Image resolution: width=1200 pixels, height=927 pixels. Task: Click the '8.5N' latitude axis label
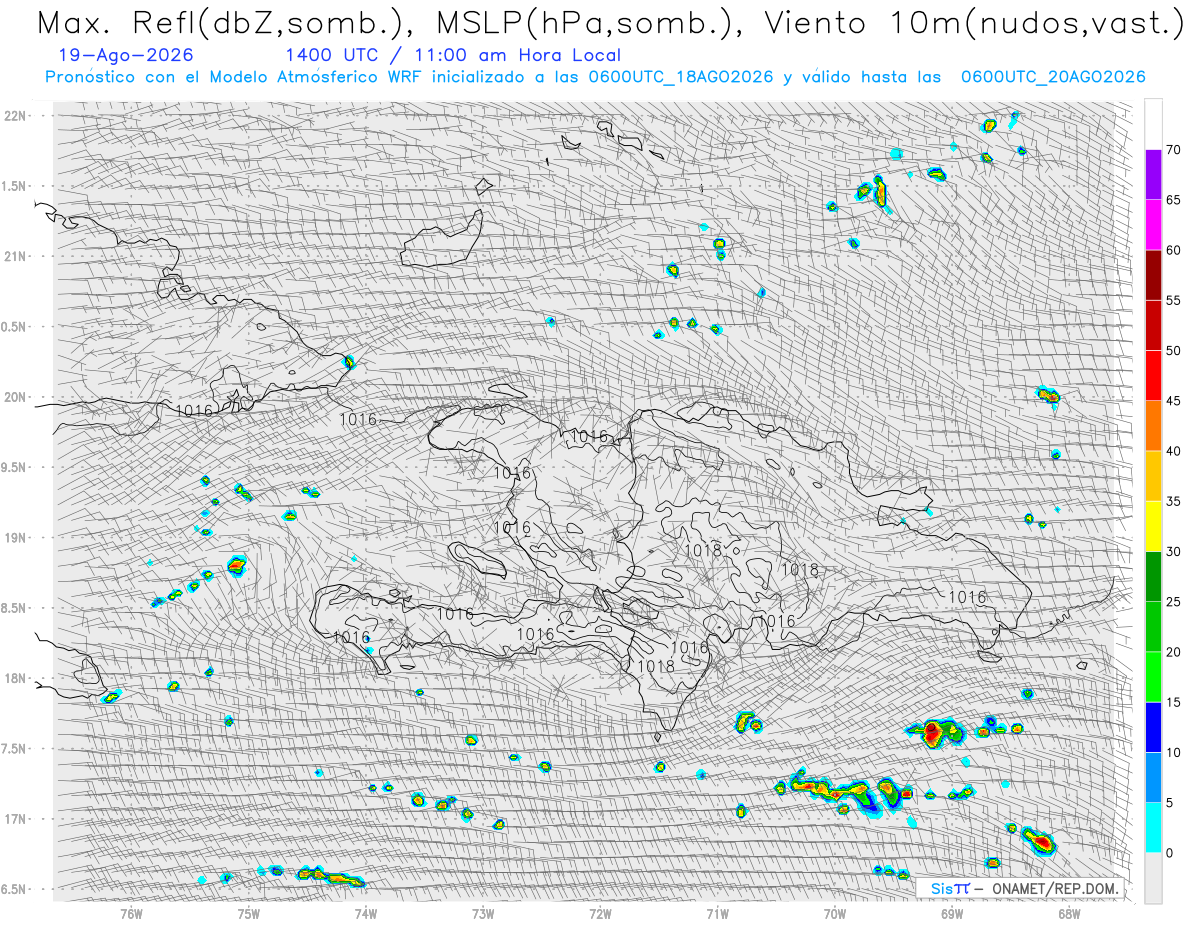(x=15, y=608)
